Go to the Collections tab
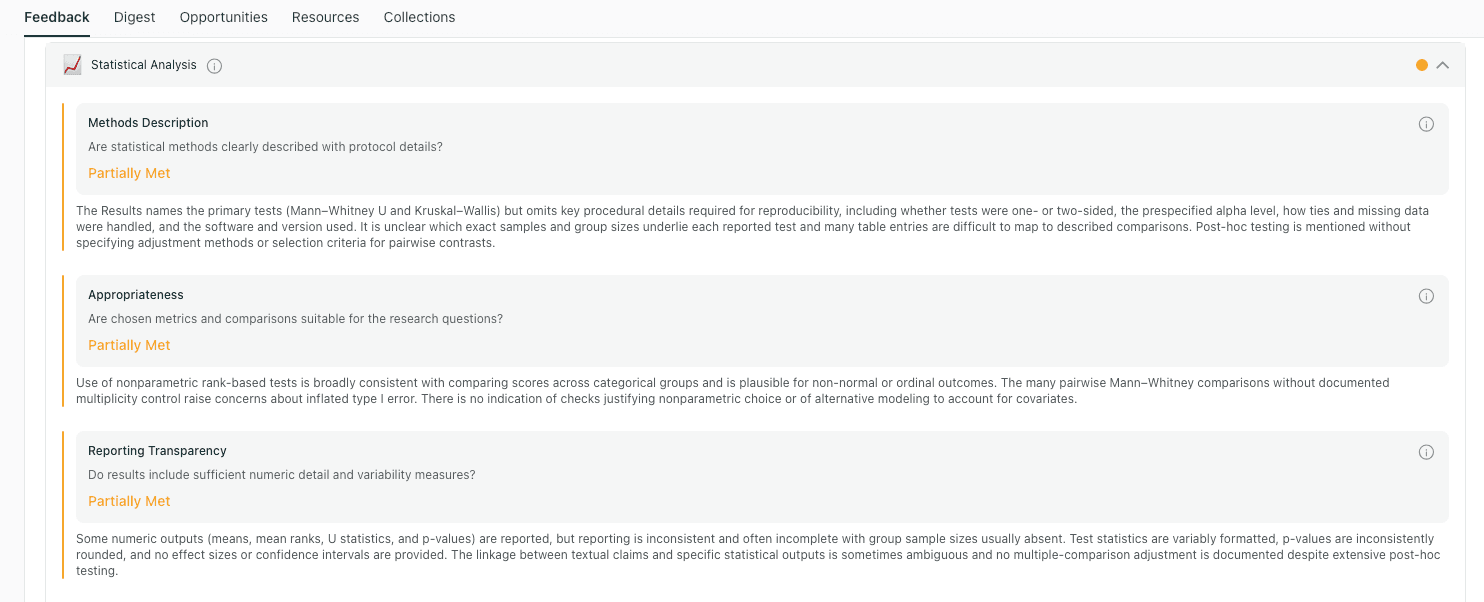 419,17
